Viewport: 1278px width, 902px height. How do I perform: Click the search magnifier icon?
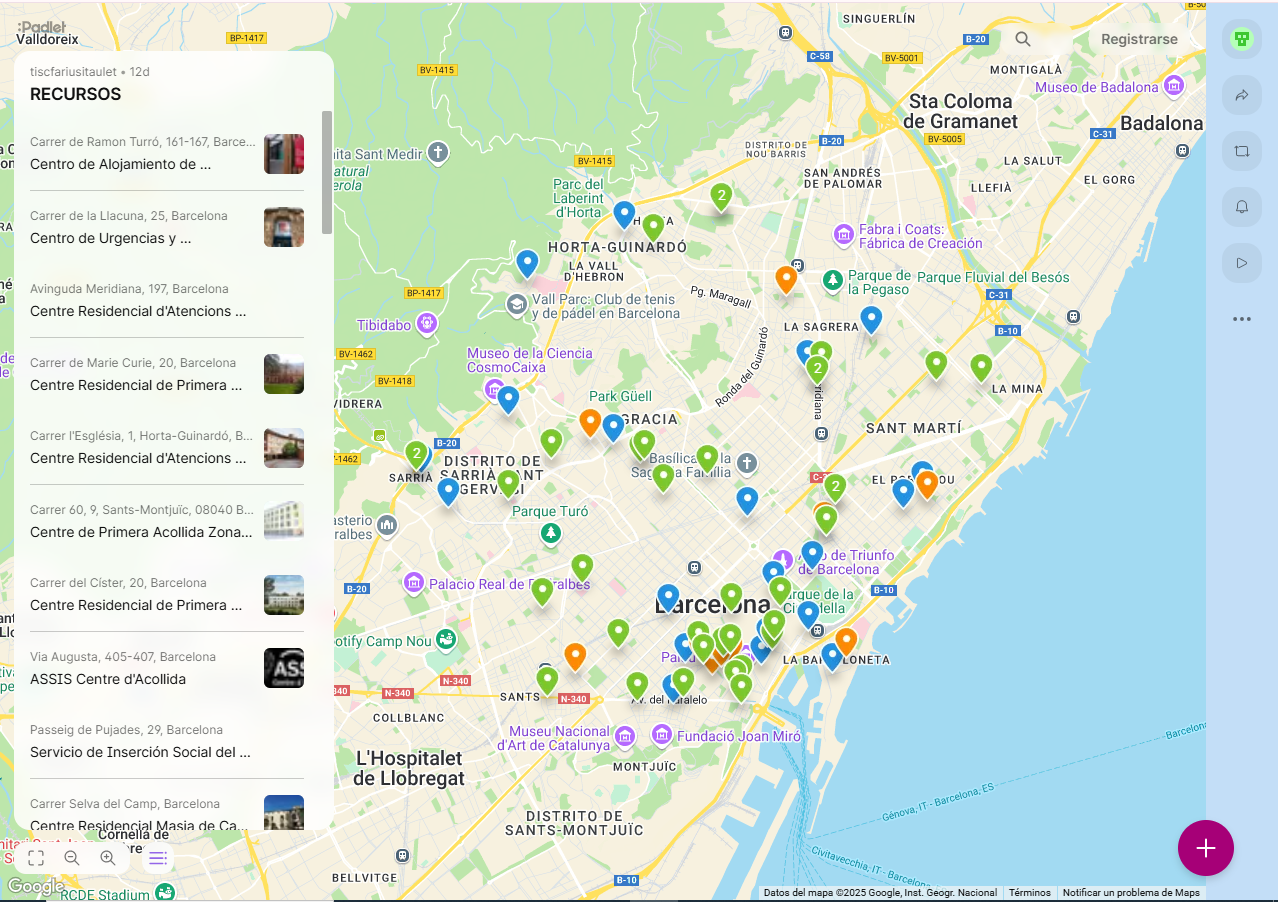(x=1022, y=39)
